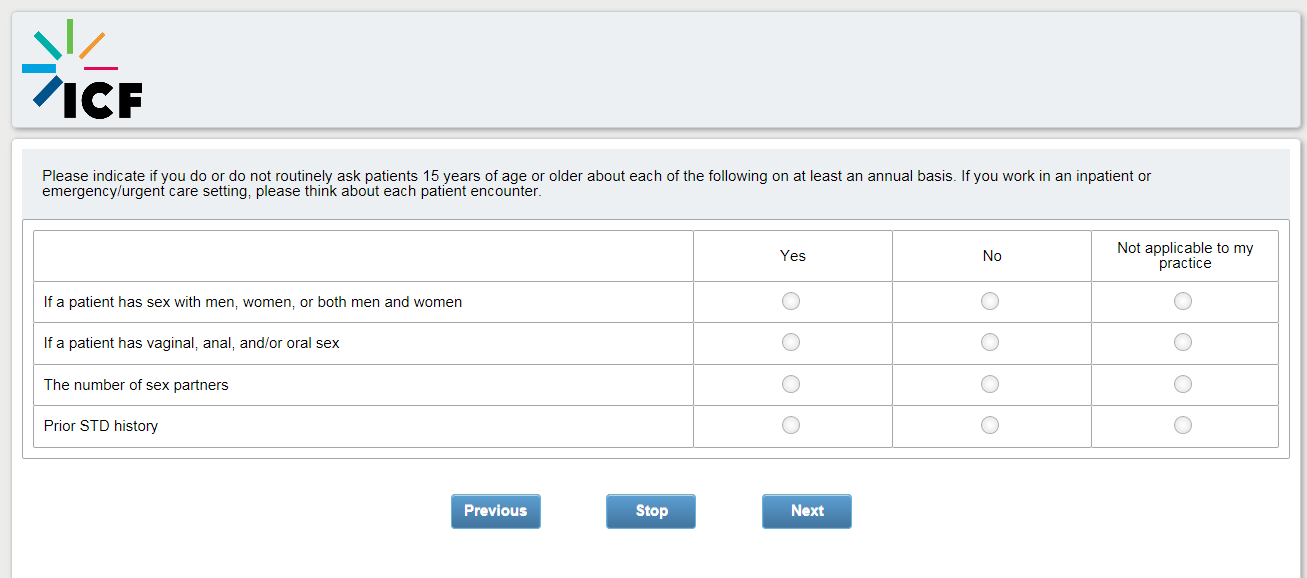This screenshot has height=578, width=1307.
Task: Go back with the Previous button
Action: click(x=495, y=511)
